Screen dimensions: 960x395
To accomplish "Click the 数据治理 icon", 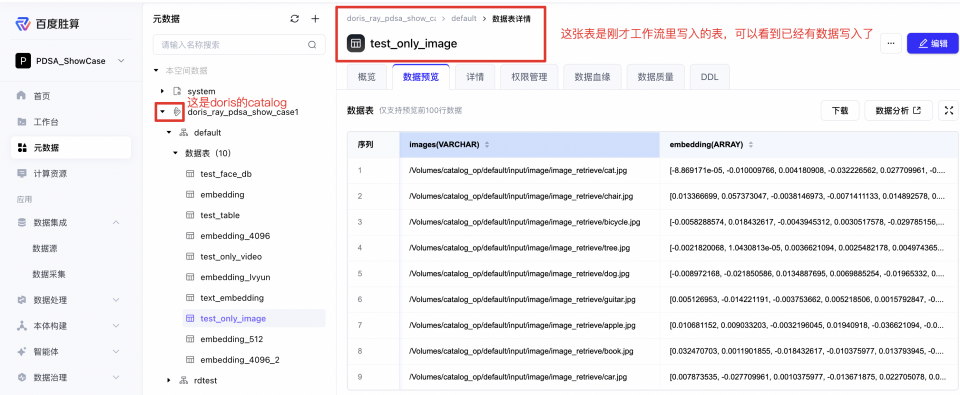I will pyautogui.click(x=22, y=377).
